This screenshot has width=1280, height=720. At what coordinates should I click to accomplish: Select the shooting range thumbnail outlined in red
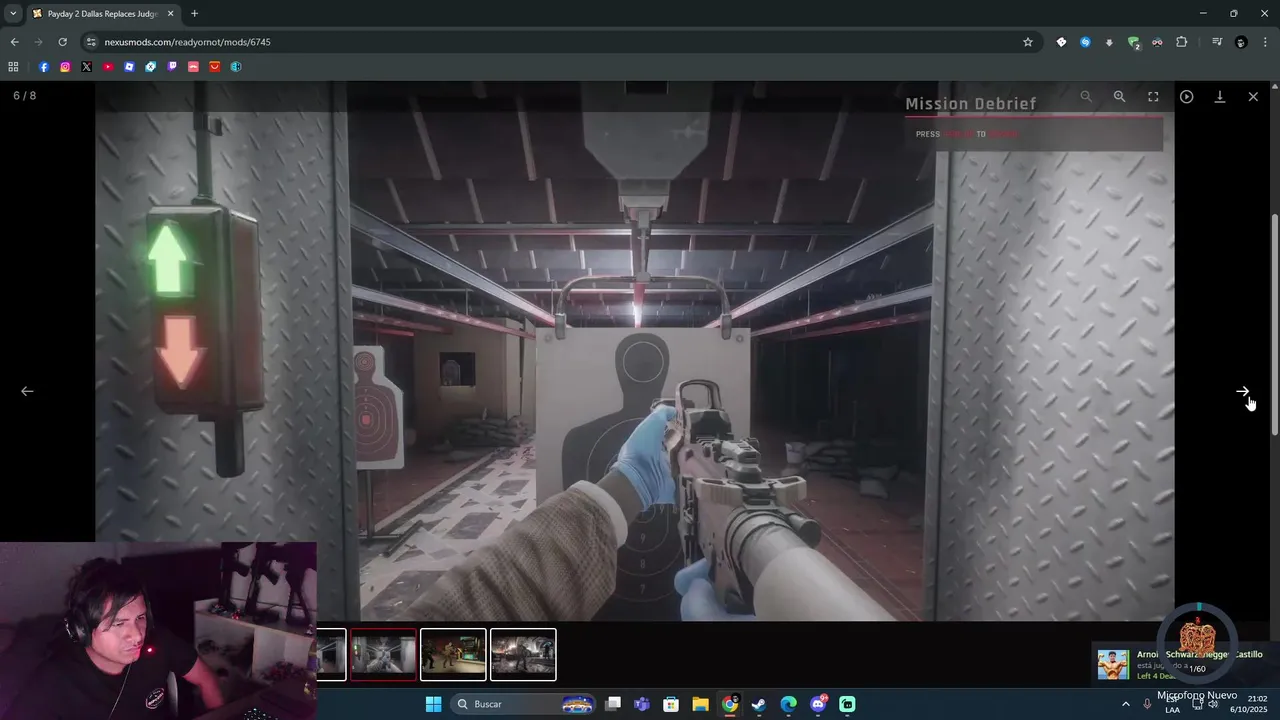tap(383, 654)
